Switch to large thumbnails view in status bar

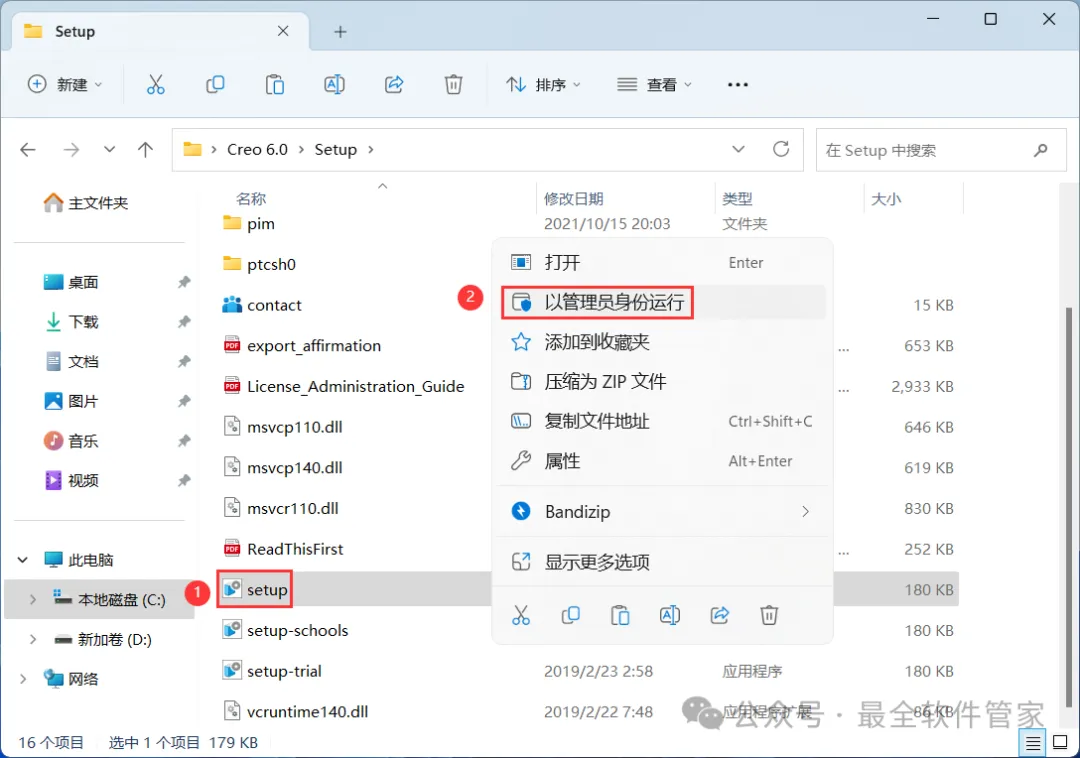[1060, 743]
